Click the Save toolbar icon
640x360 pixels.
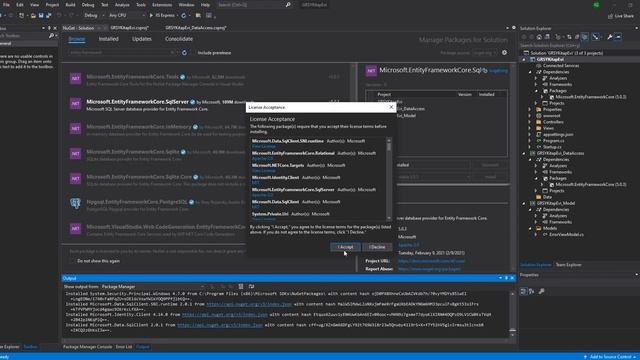pos(41,16)
